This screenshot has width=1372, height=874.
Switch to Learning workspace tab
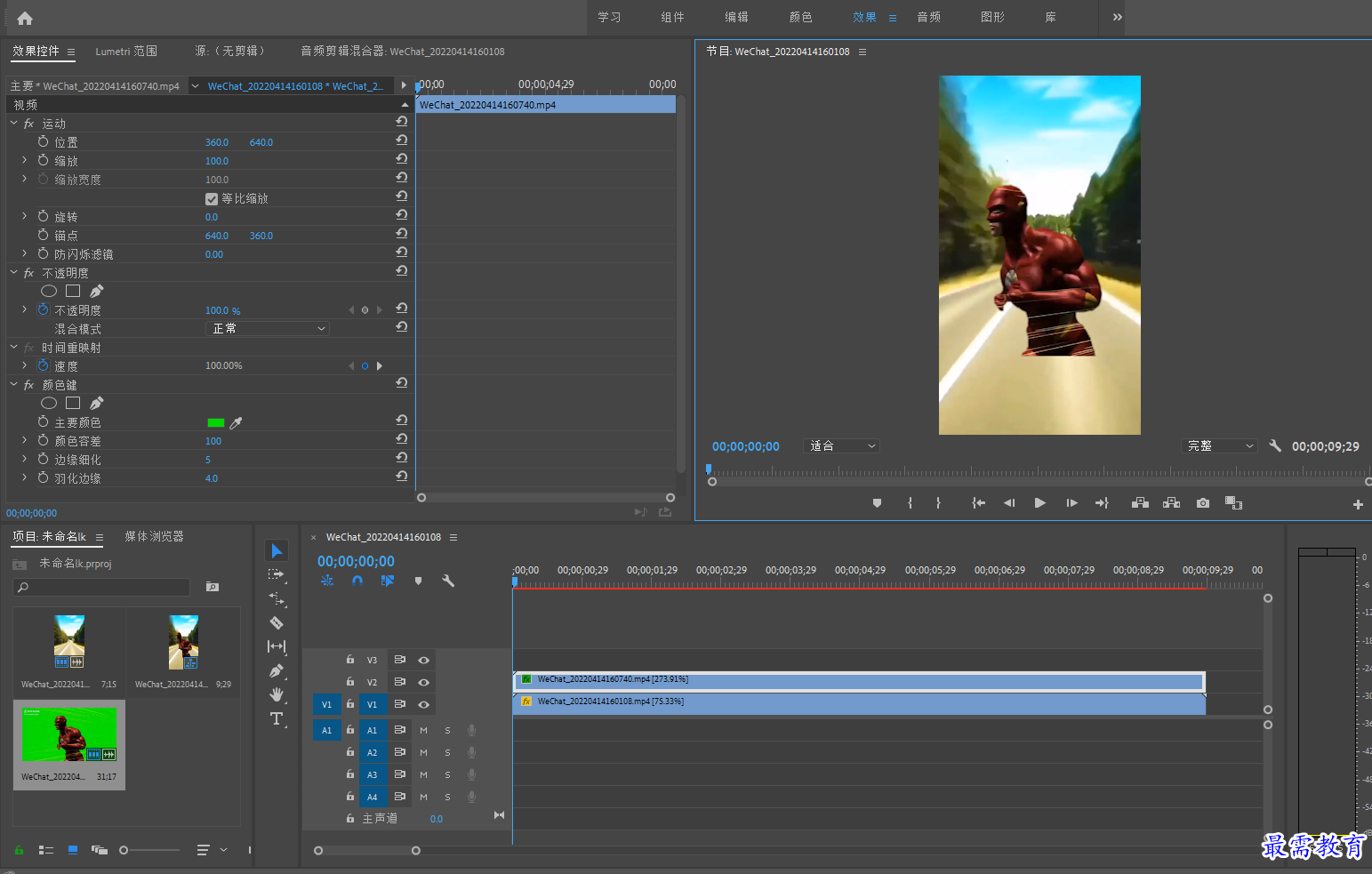pyautogui.click(x=609, y=17)
